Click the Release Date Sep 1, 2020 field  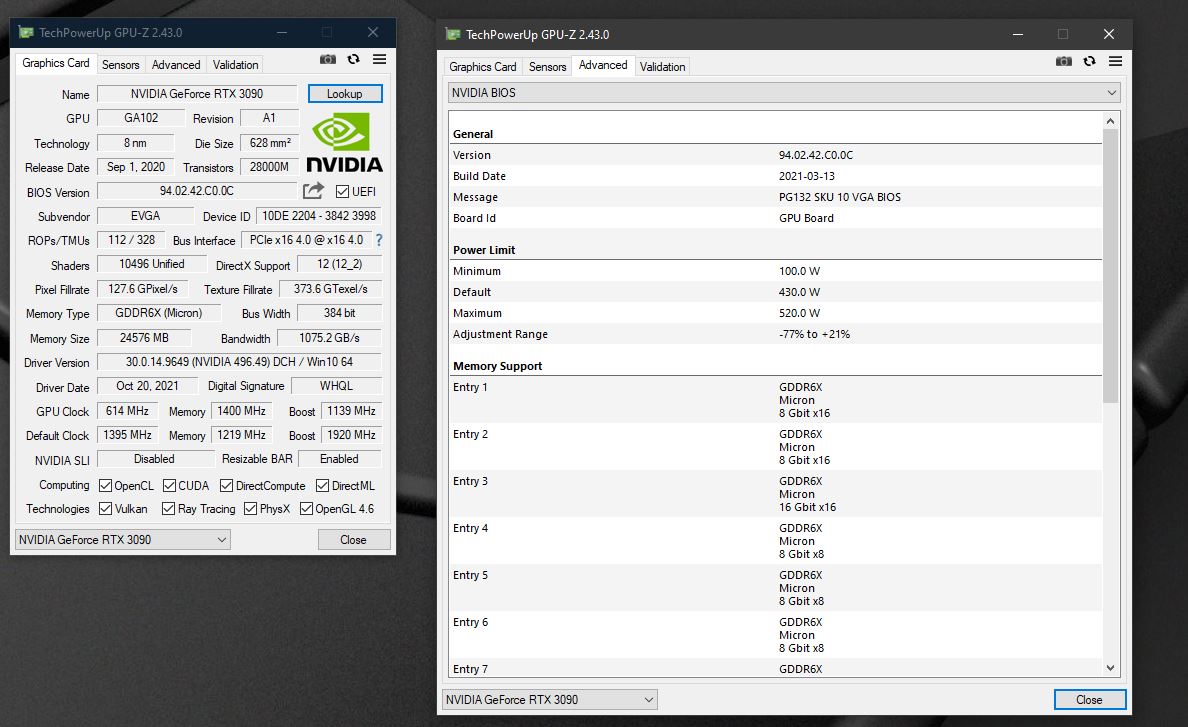click(136, 167)
